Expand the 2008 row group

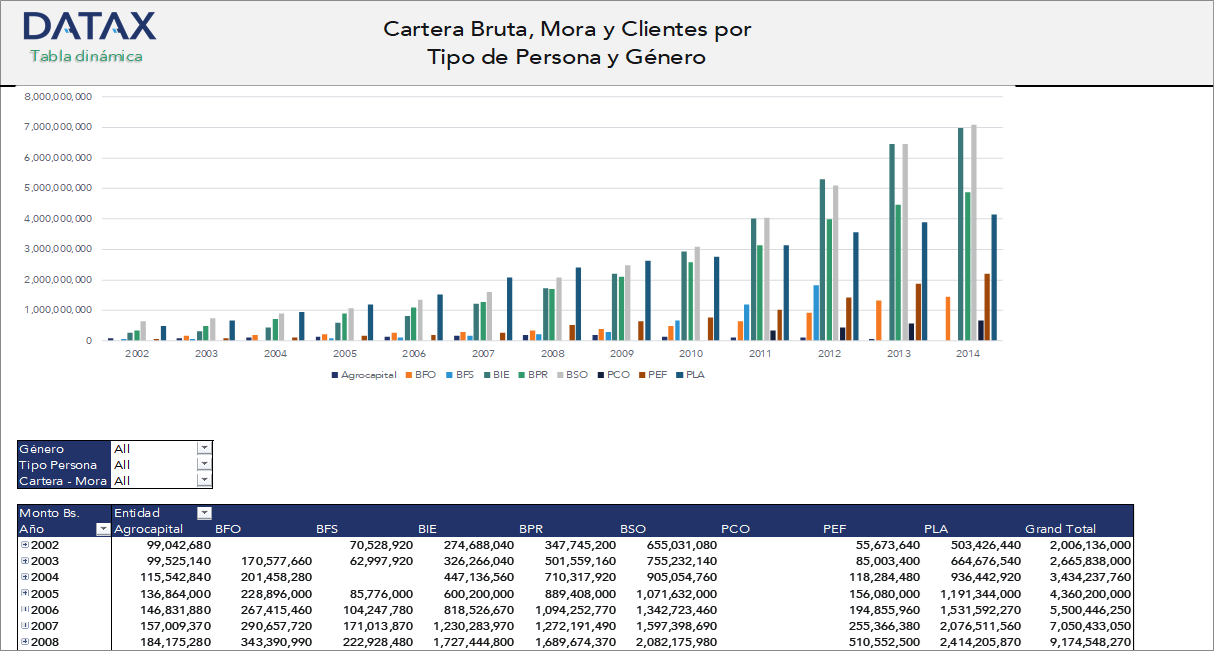(24, 642)
